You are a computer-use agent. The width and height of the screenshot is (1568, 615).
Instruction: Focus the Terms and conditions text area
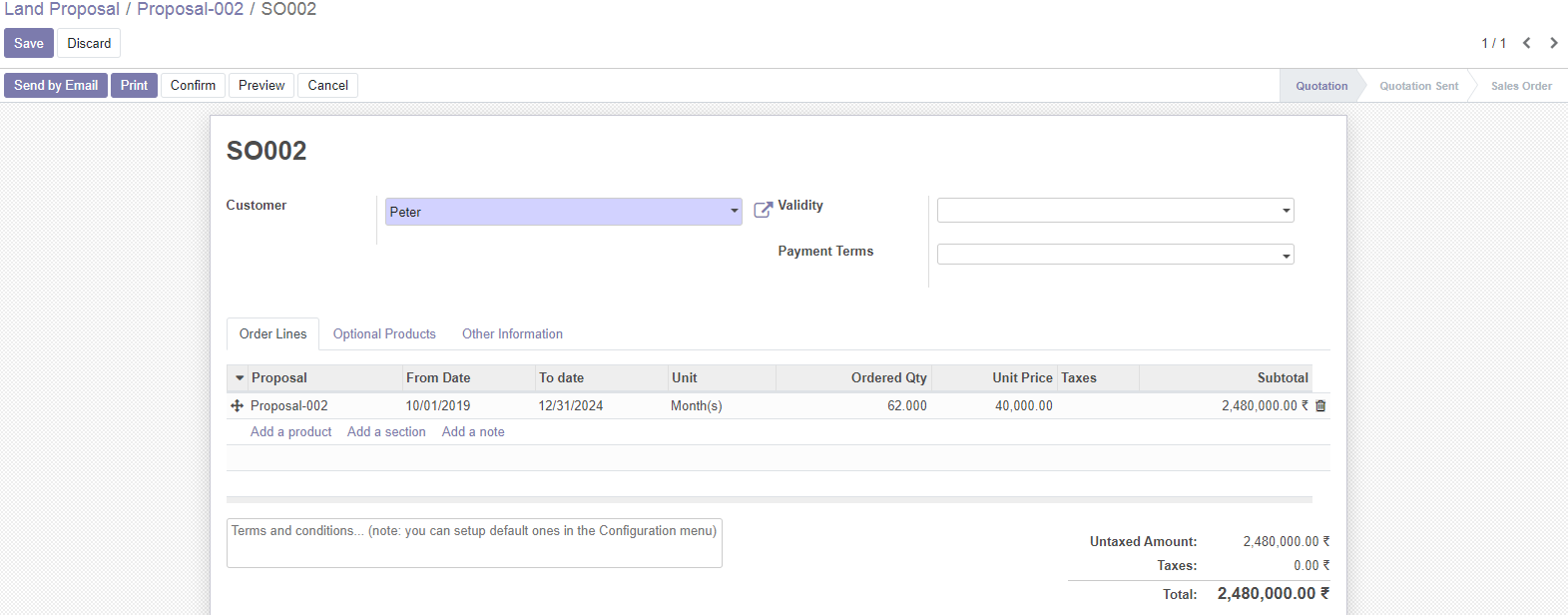pyautogui.click(x=474, y=543)
